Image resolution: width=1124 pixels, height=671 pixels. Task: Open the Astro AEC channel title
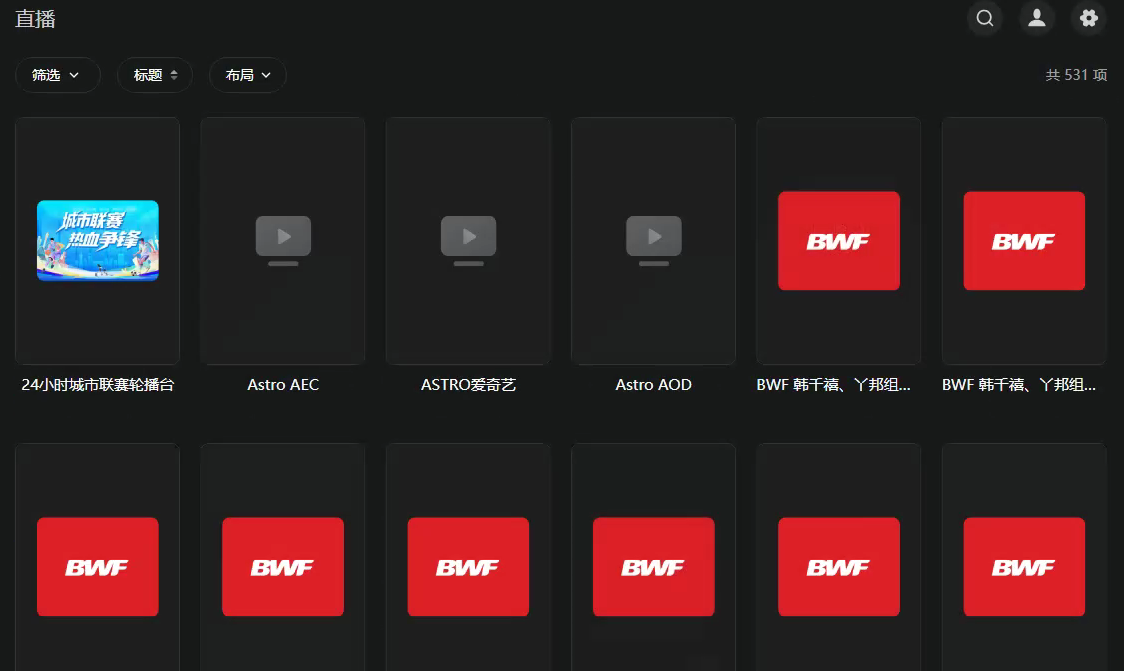pyautogui.click(x=283, y=385)
